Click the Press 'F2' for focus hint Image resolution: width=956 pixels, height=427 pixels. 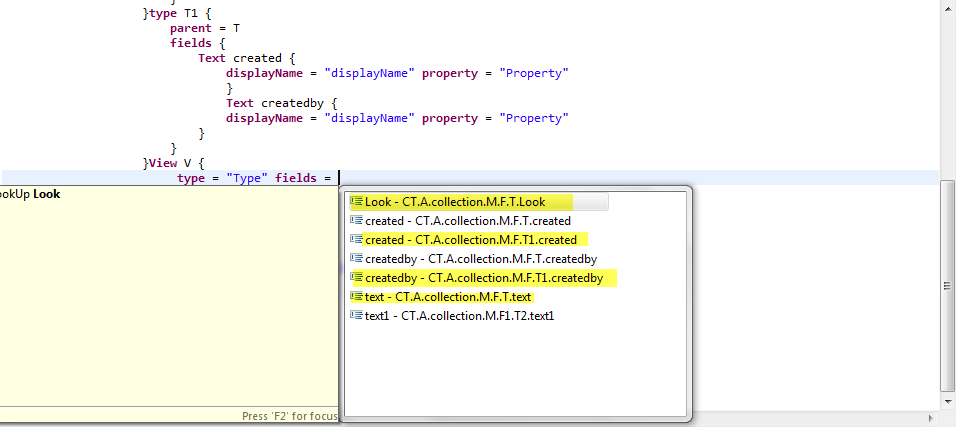tap(290, 416)
